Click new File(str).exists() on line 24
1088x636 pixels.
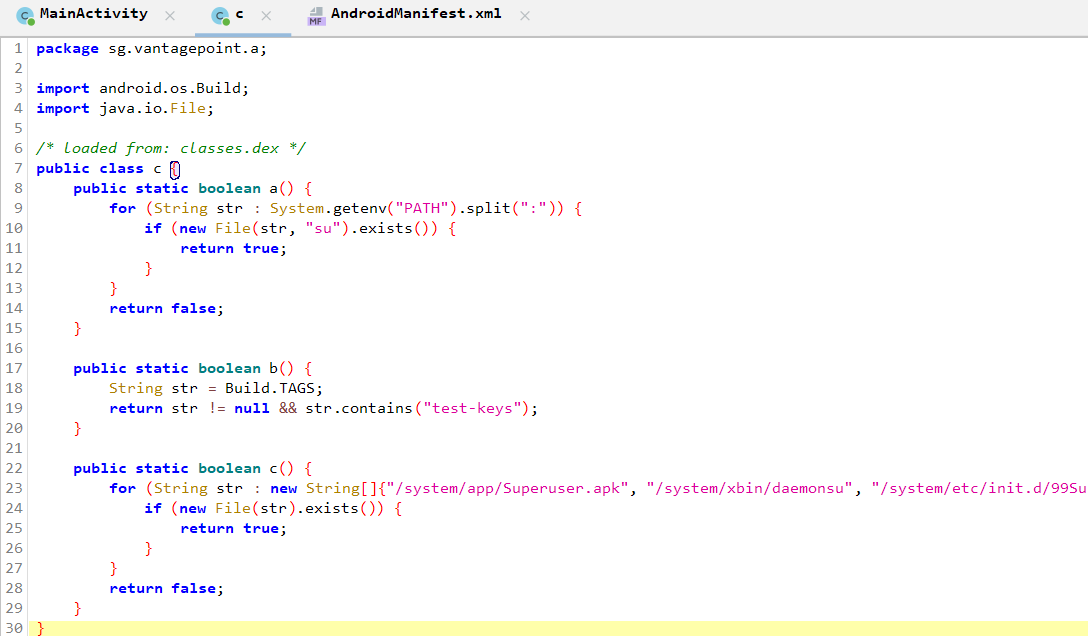click(x=281, y=508)
